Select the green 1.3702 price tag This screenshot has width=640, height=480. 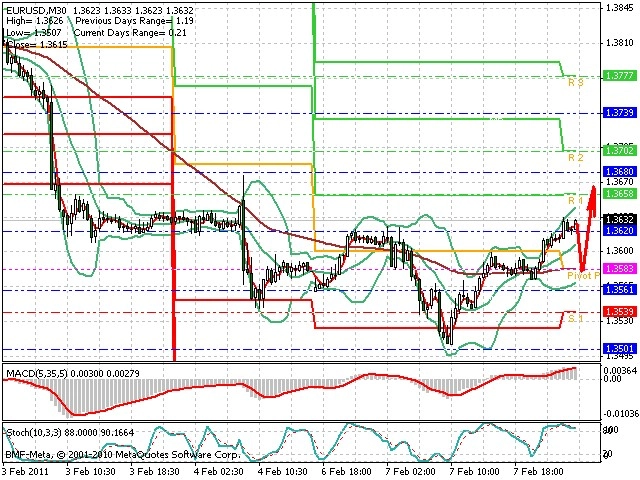(x=620, y=151)
